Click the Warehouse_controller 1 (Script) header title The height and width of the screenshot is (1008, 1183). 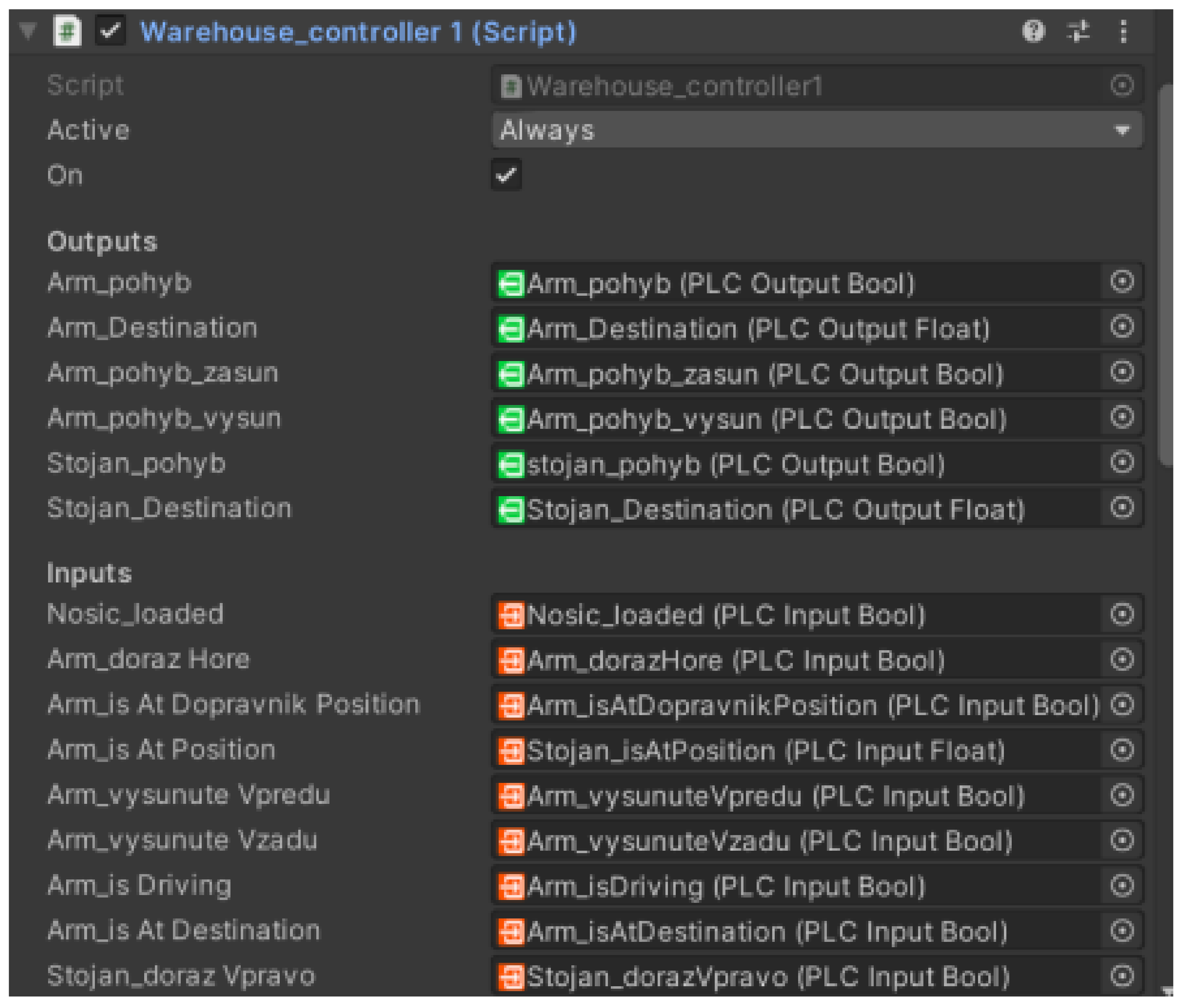coord(358,32)
